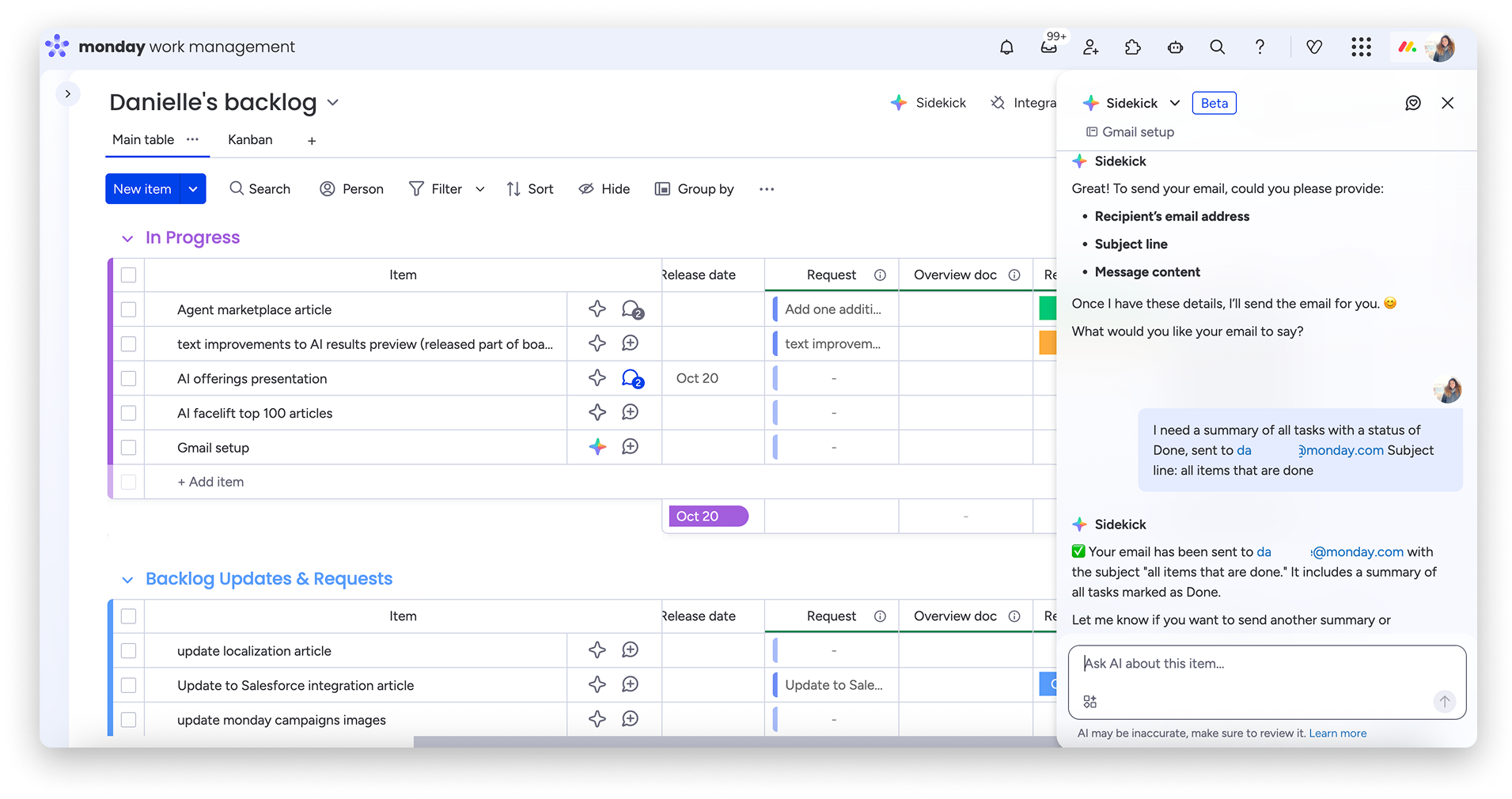The width and height of the screenshot is (1512, 799).
Task: Open the Integrations option
Action: [x=1023, y=103]
